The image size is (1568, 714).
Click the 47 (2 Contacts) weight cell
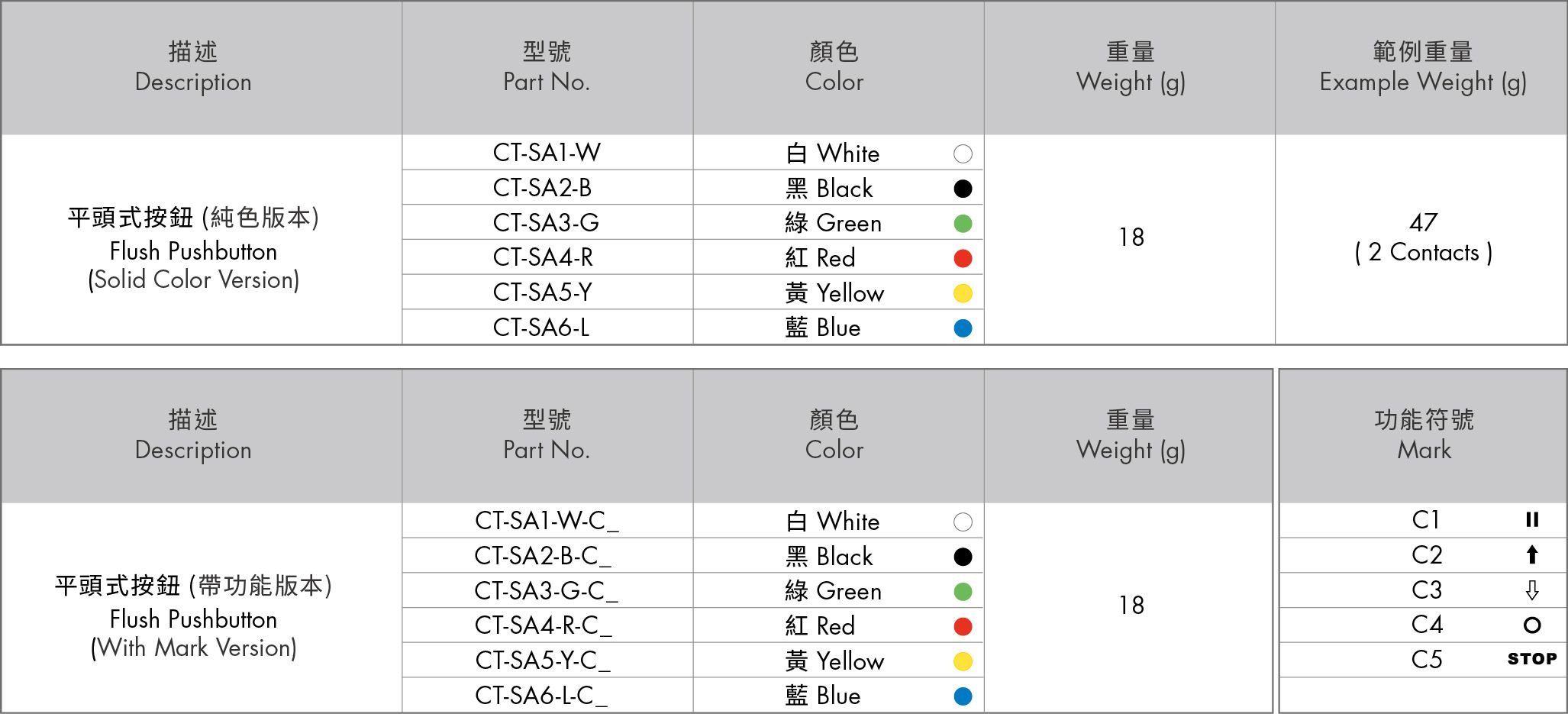pos(1422,237)
